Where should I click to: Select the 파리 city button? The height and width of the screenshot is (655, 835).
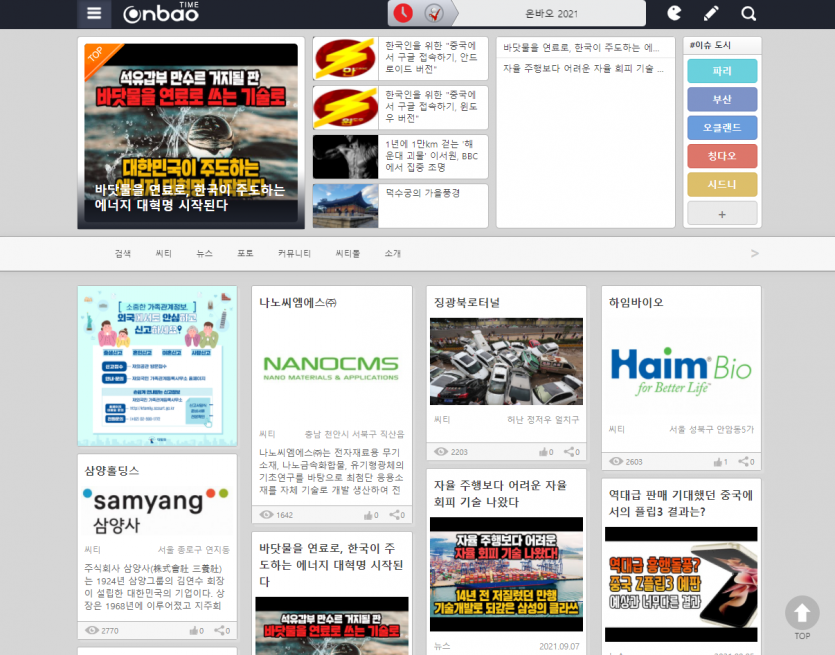[x=722, y=72]
